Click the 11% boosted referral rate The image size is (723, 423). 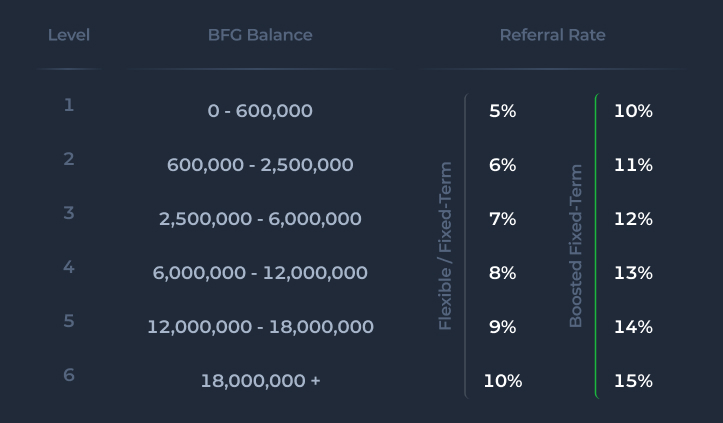point(633,165)
